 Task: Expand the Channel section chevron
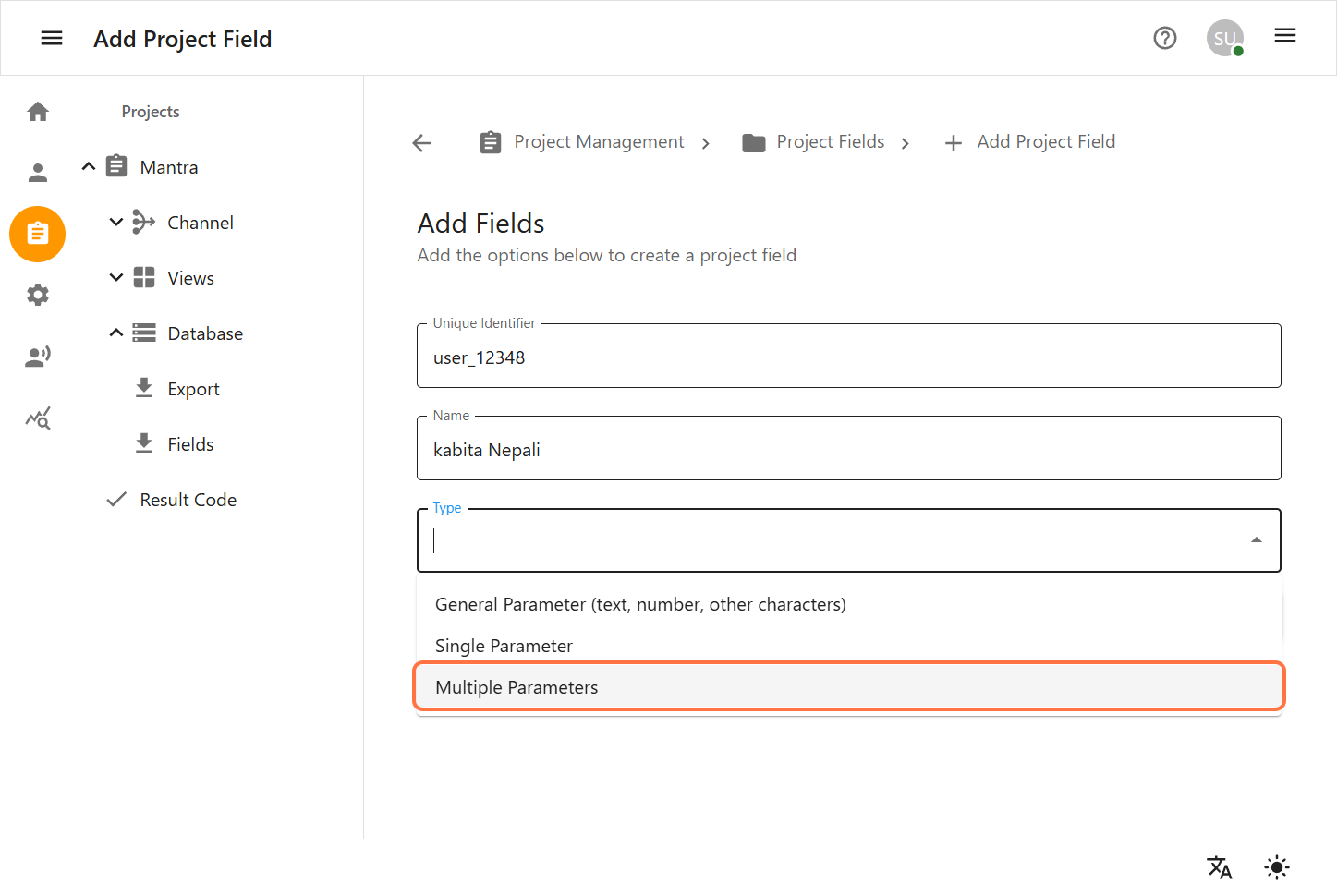click(x=115, y=222)
